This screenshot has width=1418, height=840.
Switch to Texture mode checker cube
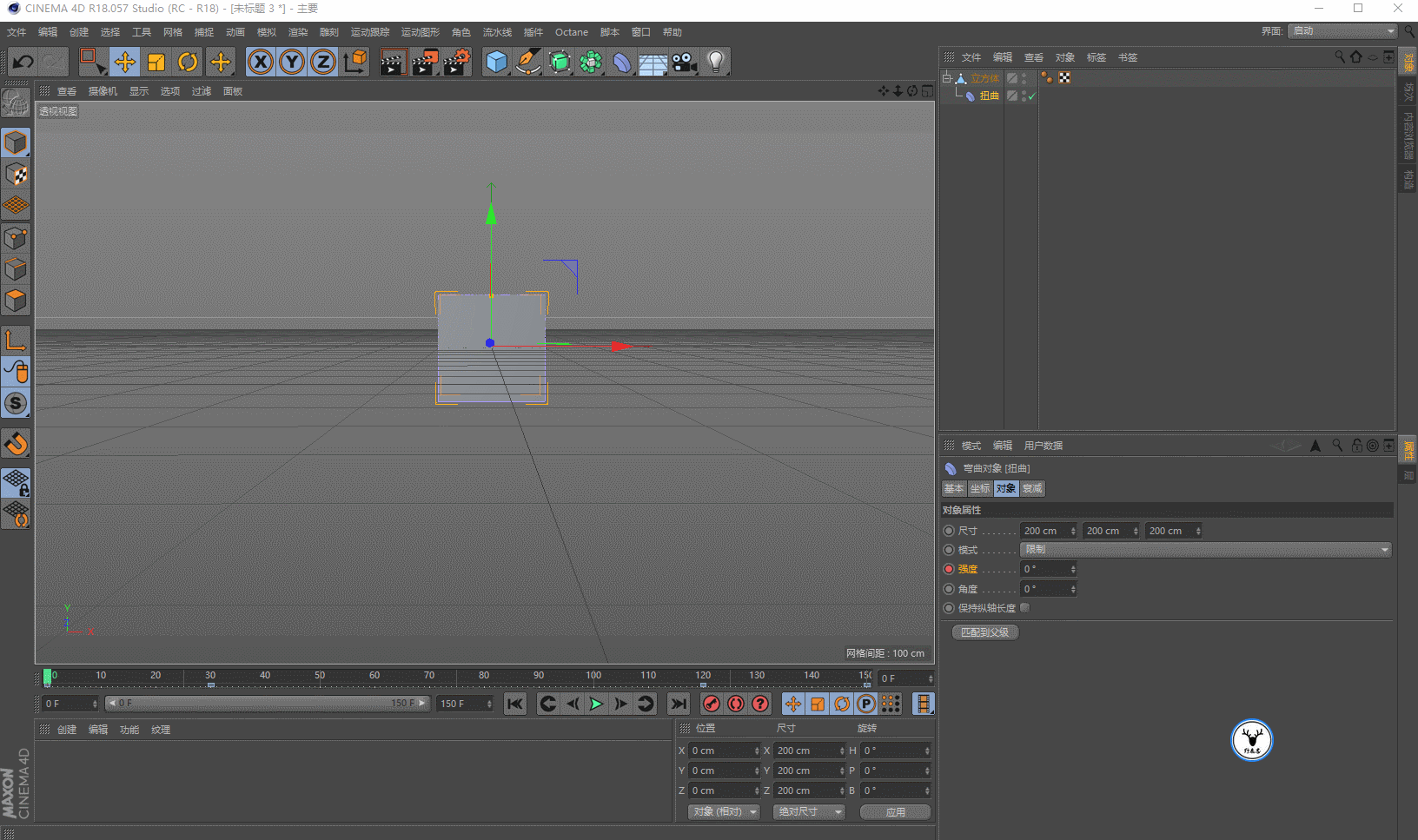click(16, 175)
